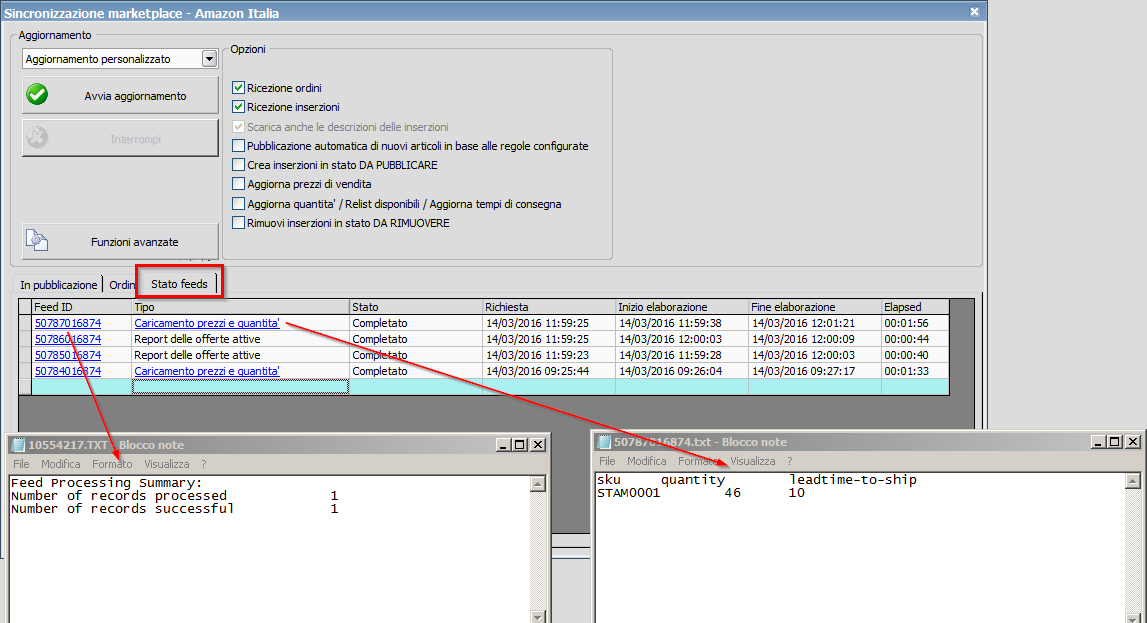This screenshot has width=1147, height=623.
Task: Enable Crea inserzioni in stato DA PUBBLICARE
Action: [x=238, y=165]
